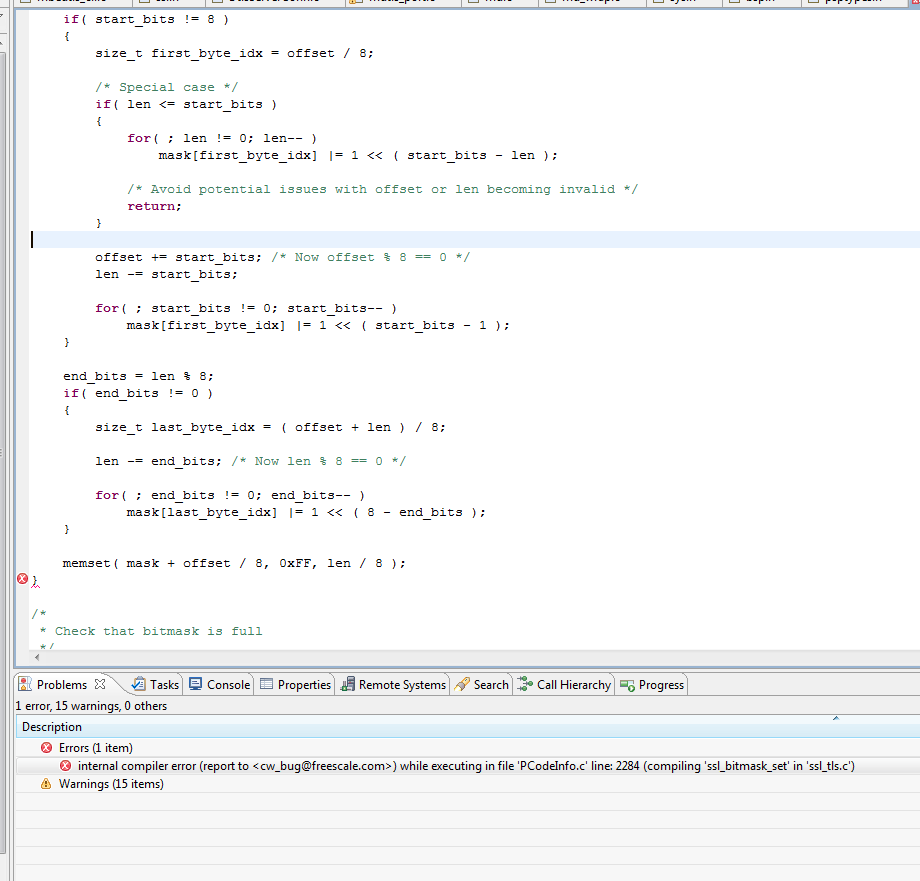The height and width of the screenshot is (881, 920).
Task: Click the '/* Special case */' comment
Action: [167, 87]
